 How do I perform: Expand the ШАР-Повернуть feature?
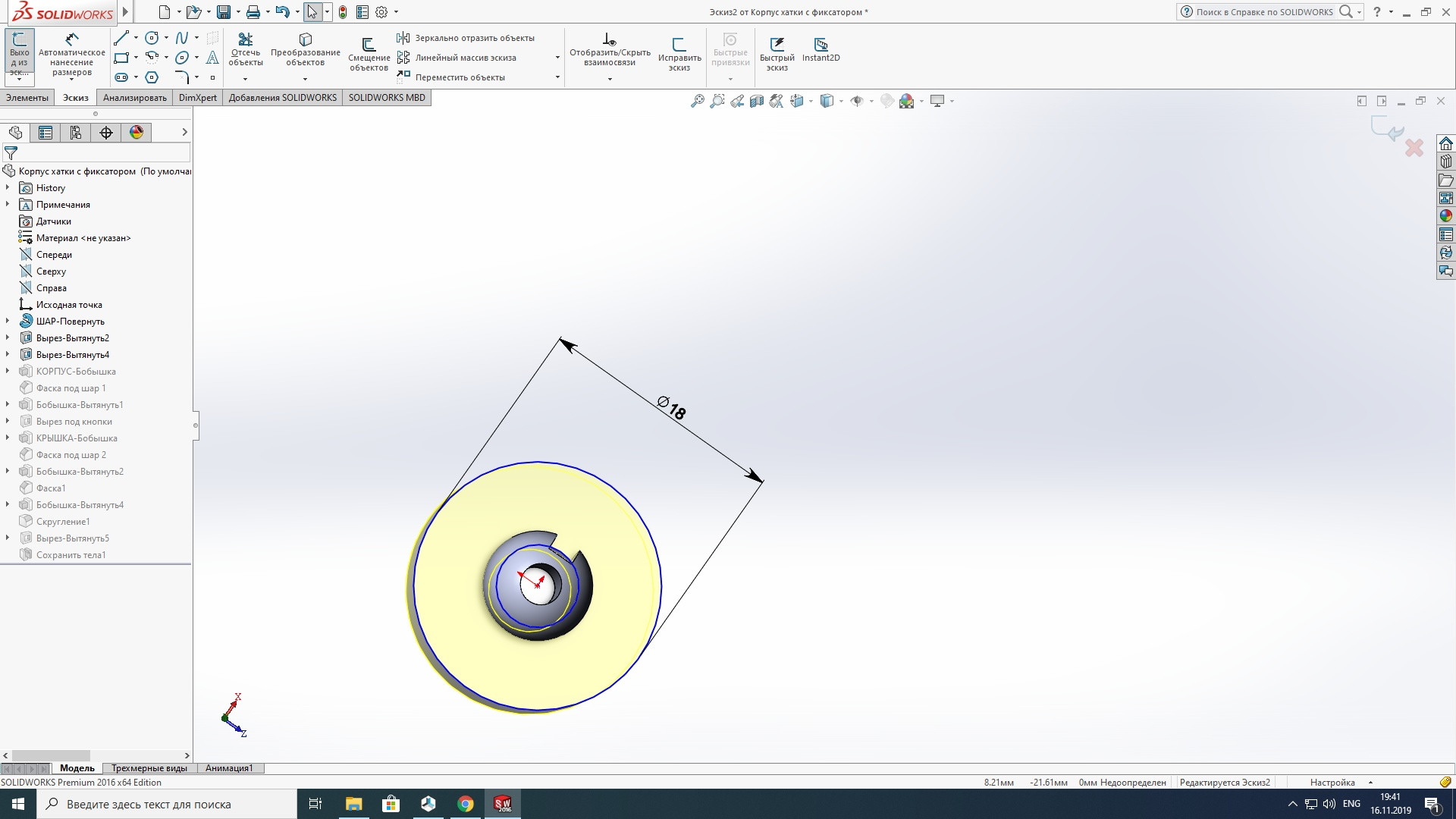pyautogui.click(x=8, y=321)
